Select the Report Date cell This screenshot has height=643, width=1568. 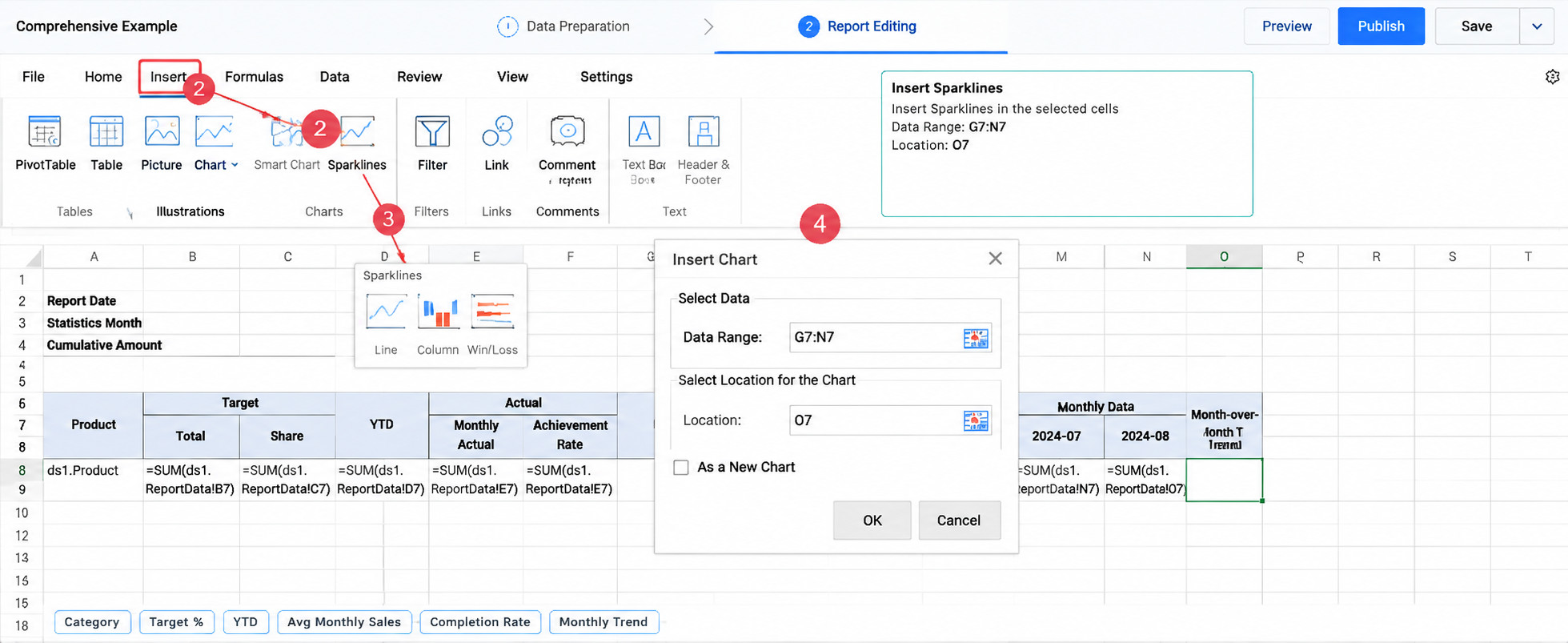94,301
